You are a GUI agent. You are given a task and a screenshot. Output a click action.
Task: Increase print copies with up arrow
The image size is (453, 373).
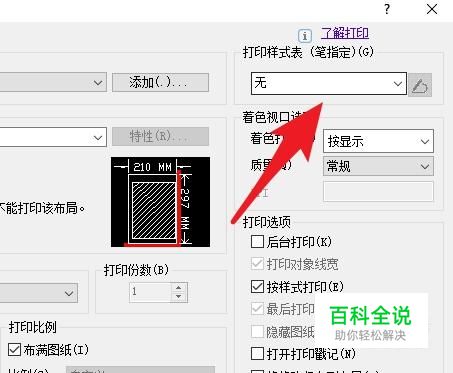pyautogui.click(x=179, y=288)
